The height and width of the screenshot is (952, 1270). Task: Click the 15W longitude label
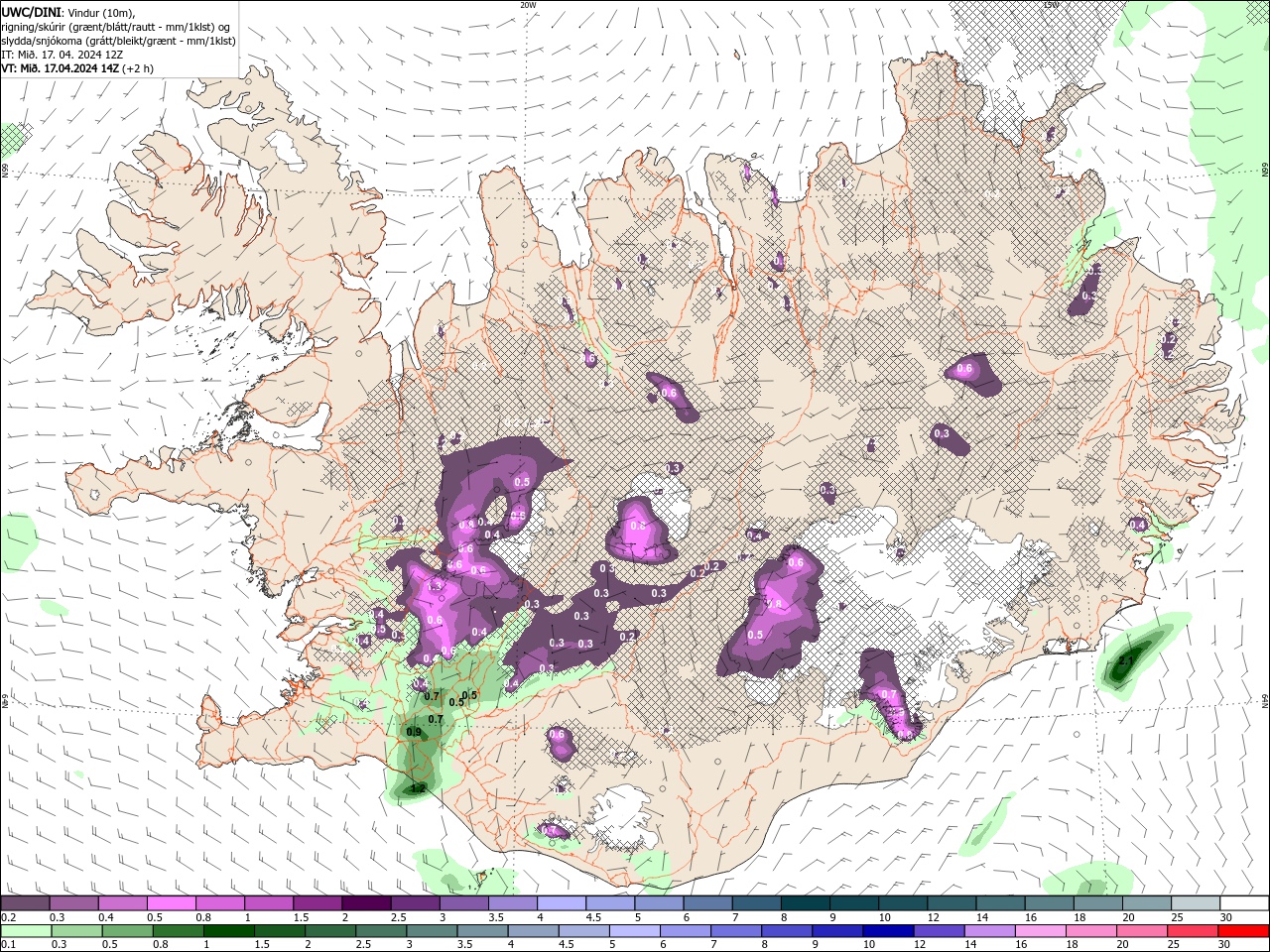1051,5
